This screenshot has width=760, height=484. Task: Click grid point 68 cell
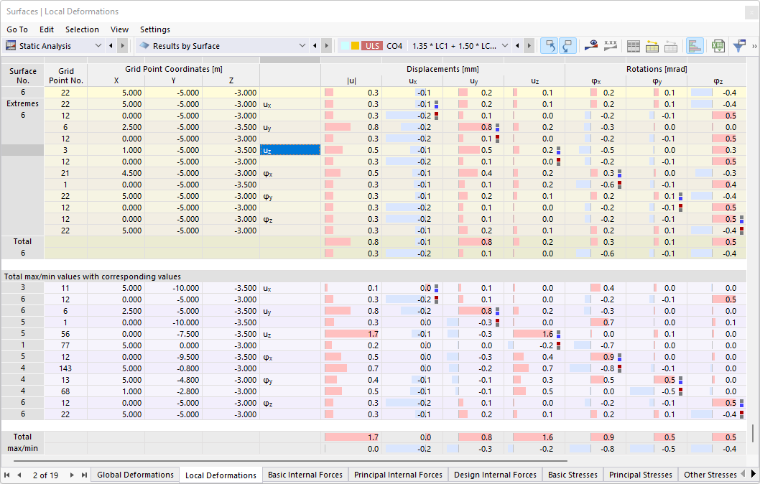66,391
